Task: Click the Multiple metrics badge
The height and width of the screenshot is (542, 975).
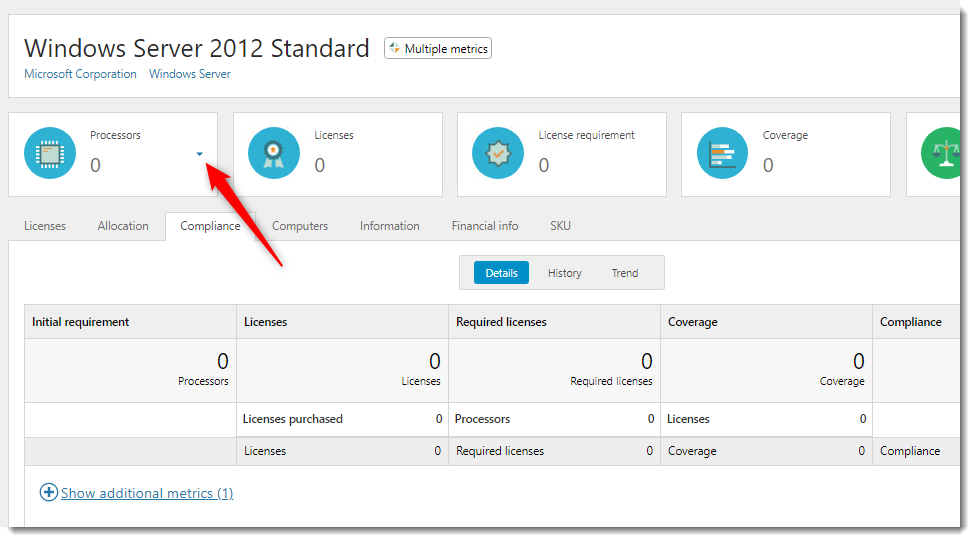Action: pos(438,48)
